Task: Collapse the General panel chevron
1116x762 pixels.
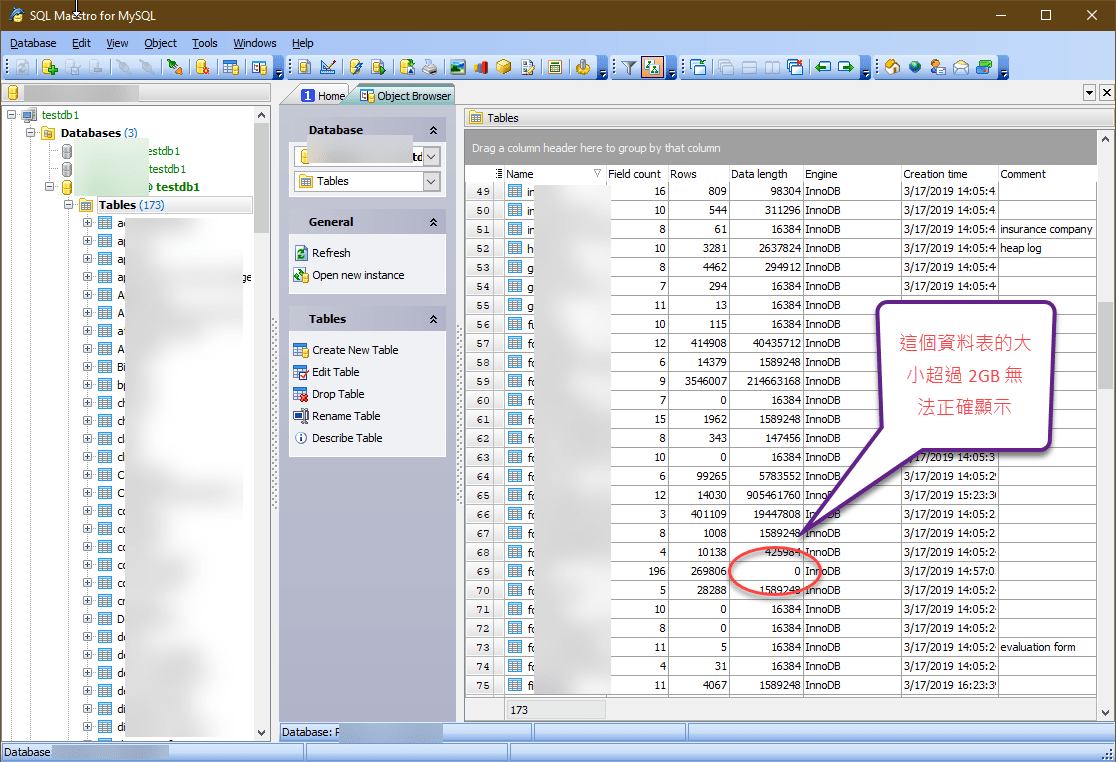Action: coord(433,223)
